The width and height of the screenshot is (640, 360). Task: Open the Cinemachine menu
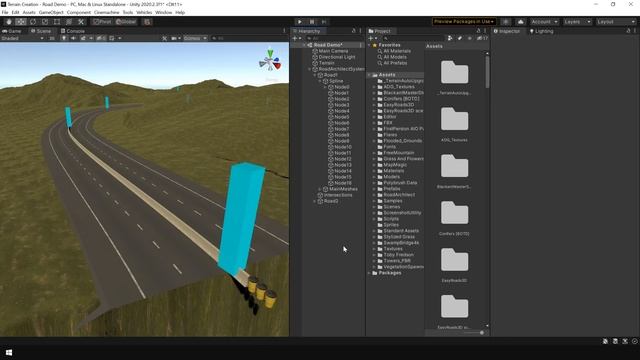pos(107,13)
